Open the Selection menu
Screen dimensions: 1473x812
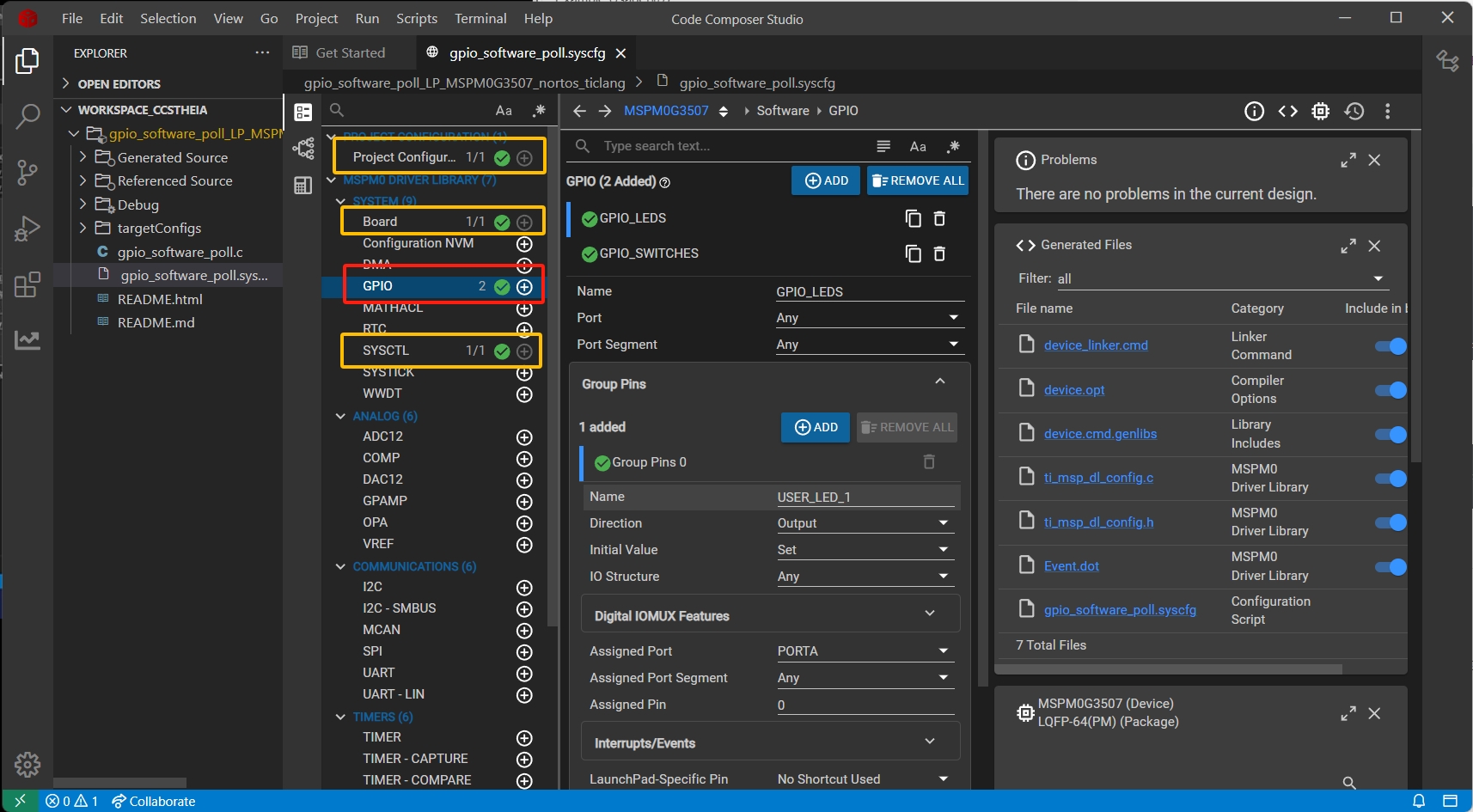(168, 18)
